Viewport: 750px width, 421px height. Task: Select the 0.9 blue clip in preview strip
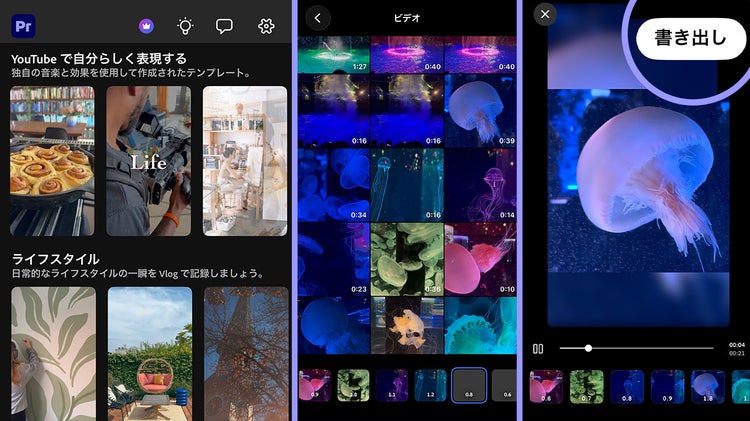pyautogui.click(x=667, y=387)
